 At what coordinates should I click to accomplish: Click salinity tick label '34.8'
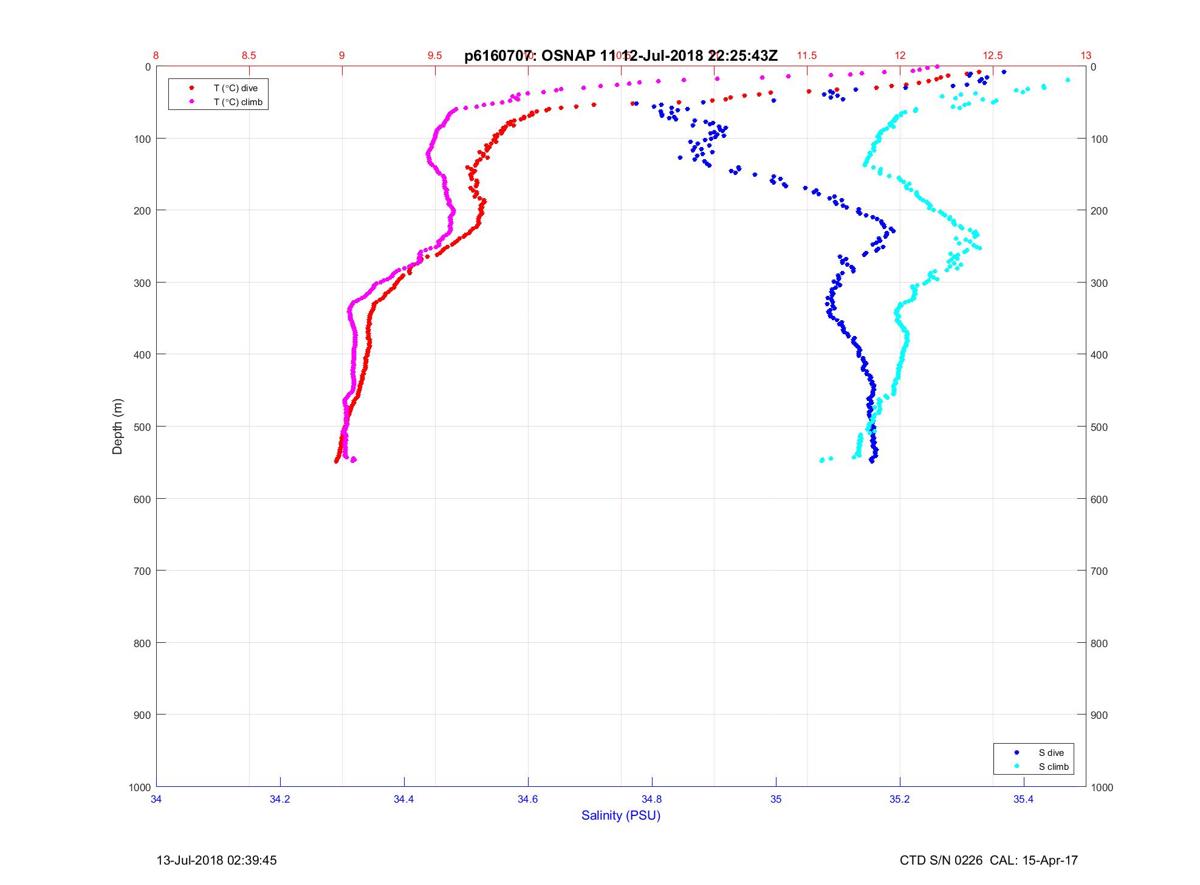click(652, 799)
